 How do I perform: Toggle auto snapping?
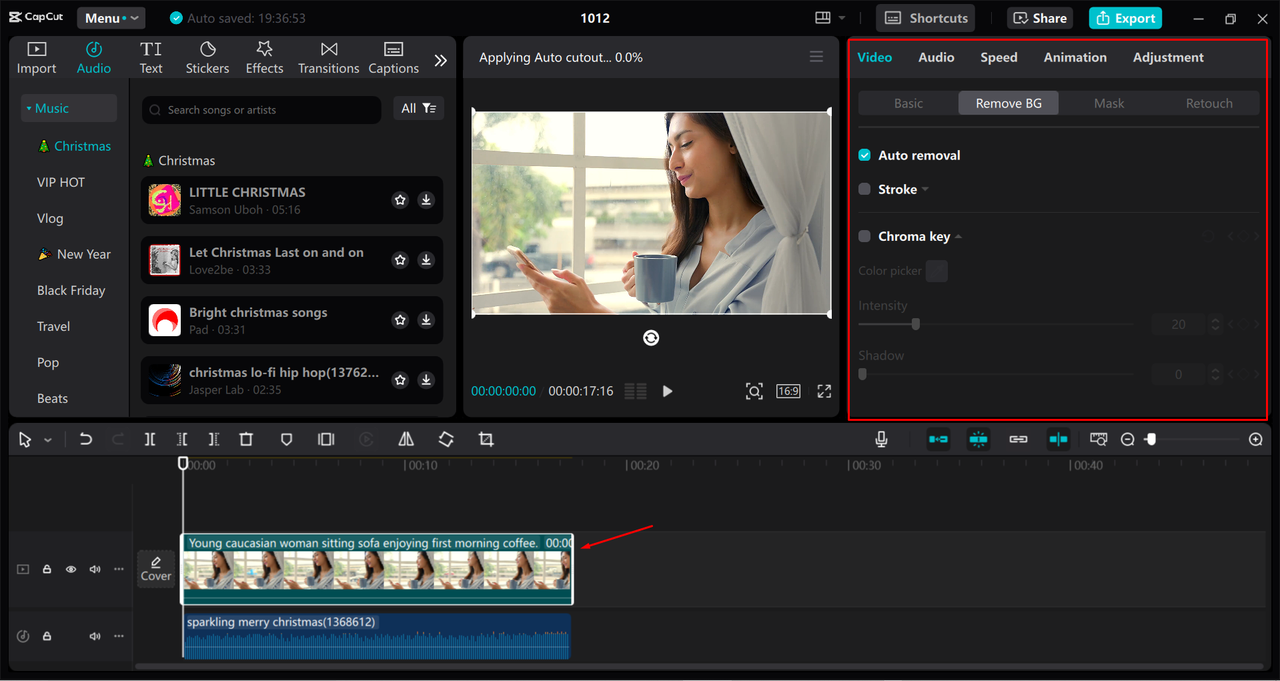click(x=978, y=439)
